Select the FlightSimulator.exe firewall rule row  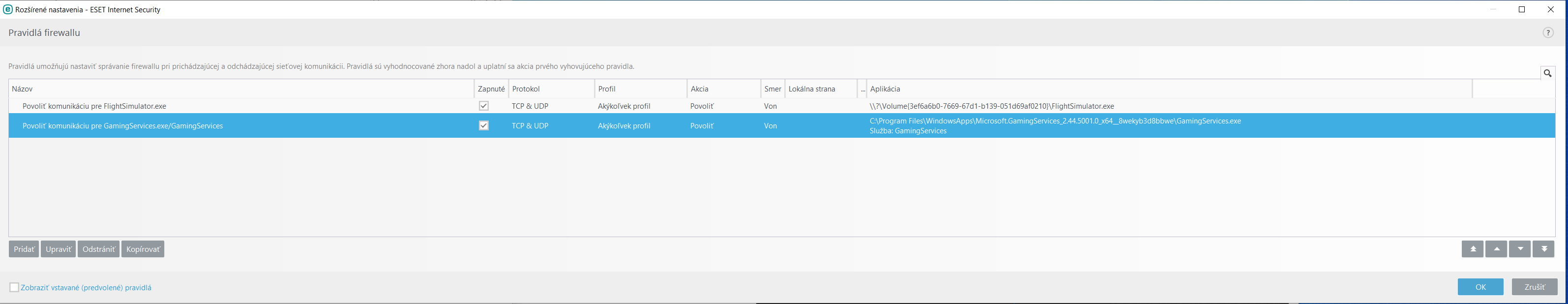243,106
